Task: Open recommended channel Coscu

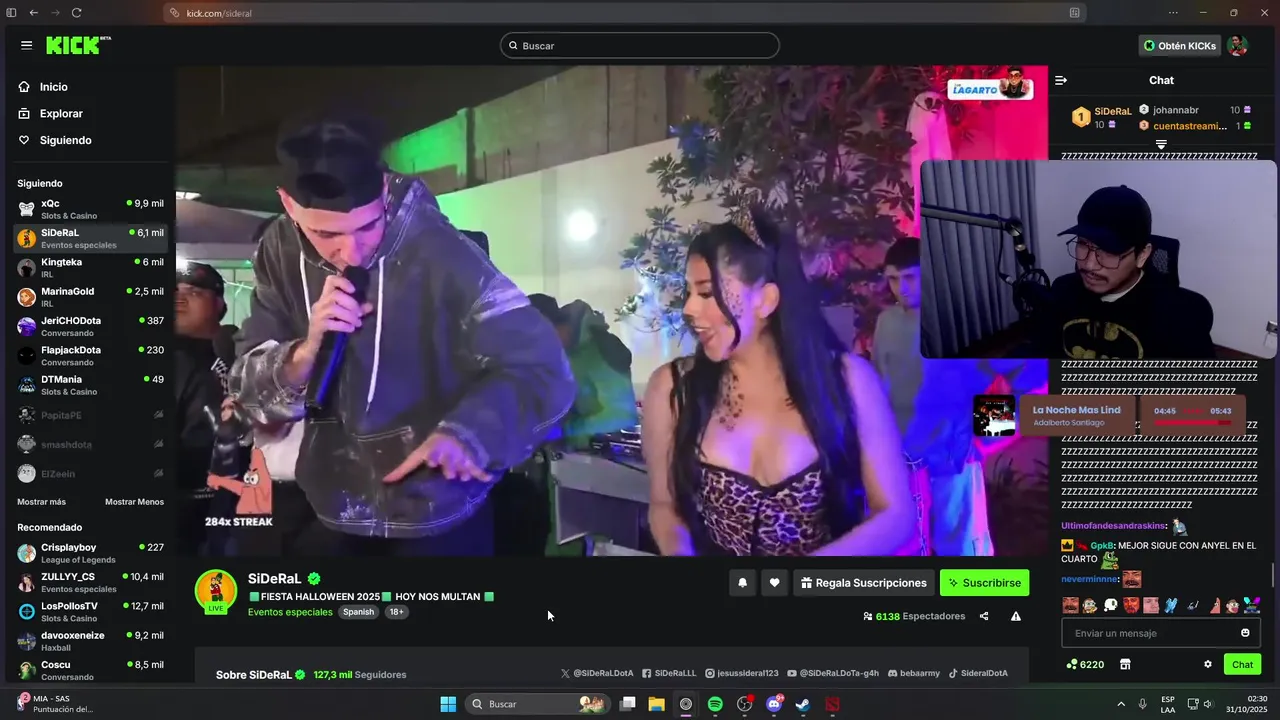Action: [90, 670]
